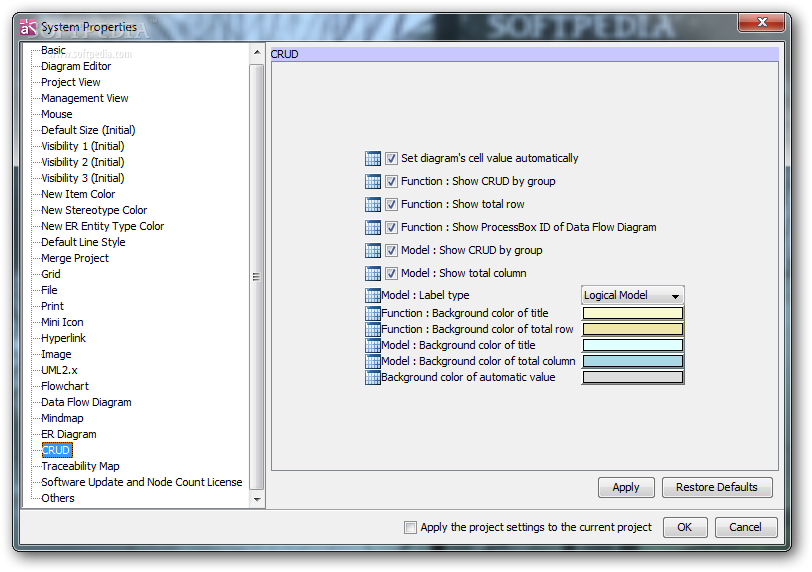Toggle 'Model : Show total column' checkbox
The height and width of the screenshot is (572, 812).
(392, 273)
